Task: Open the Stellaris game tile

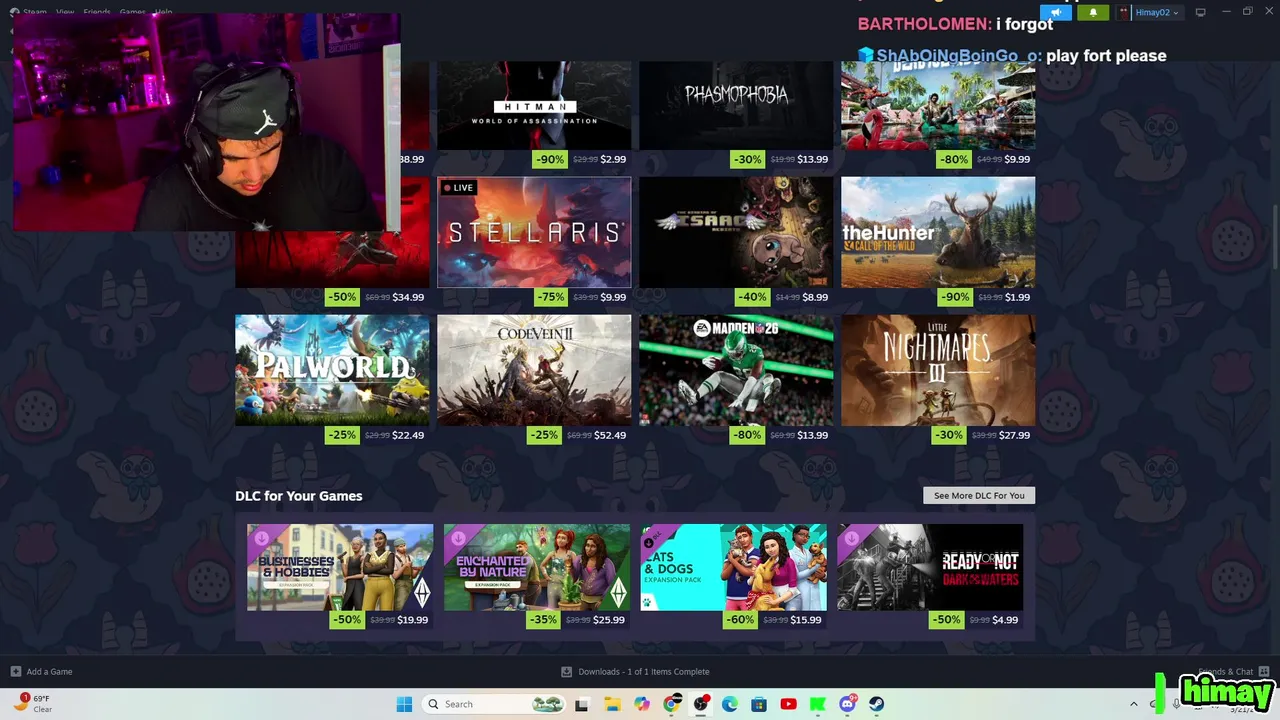Action: point(534,233)
